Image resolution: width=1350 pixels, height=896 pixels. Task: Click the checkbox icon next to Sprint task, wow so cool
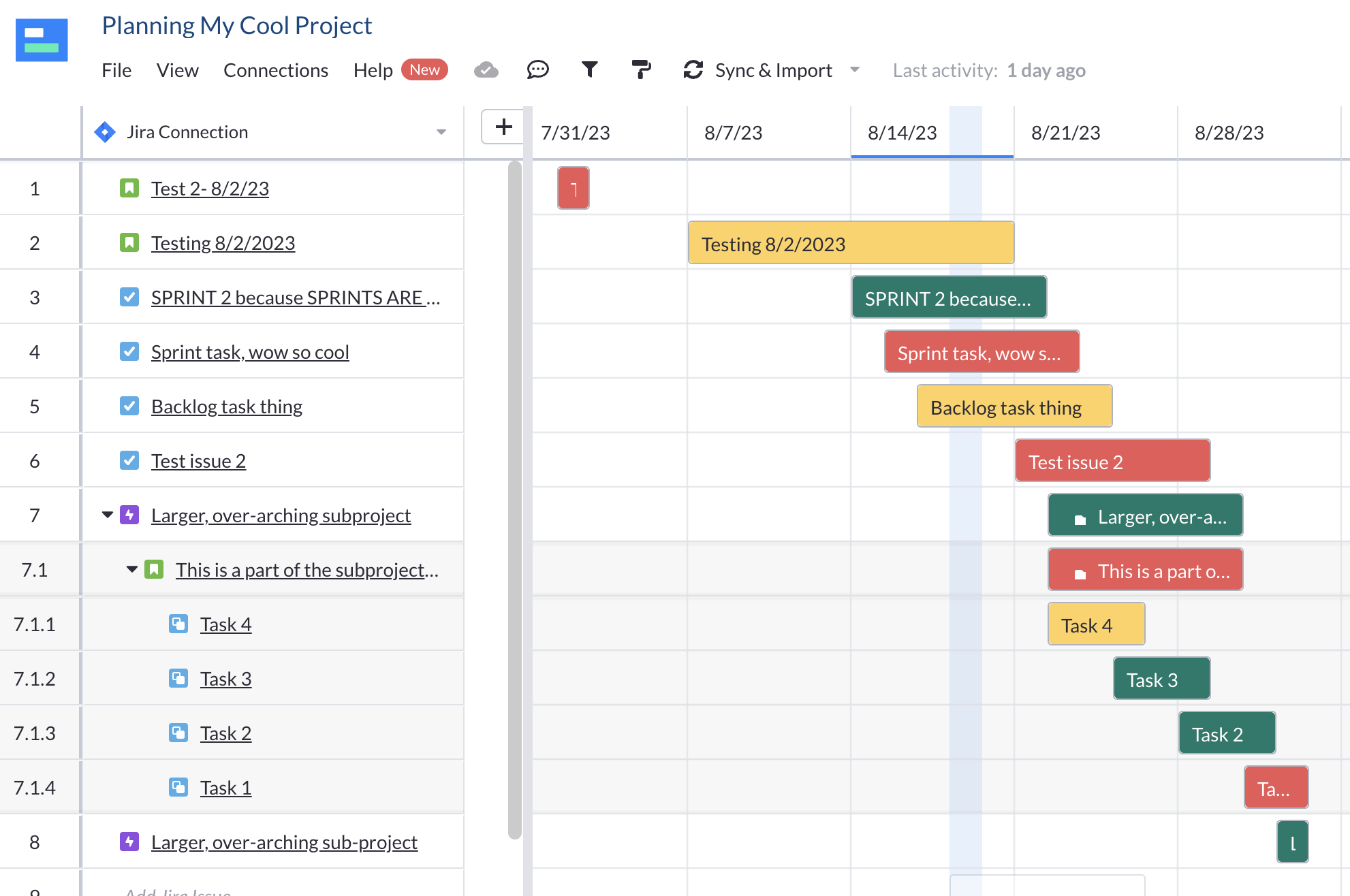(129, 351)
